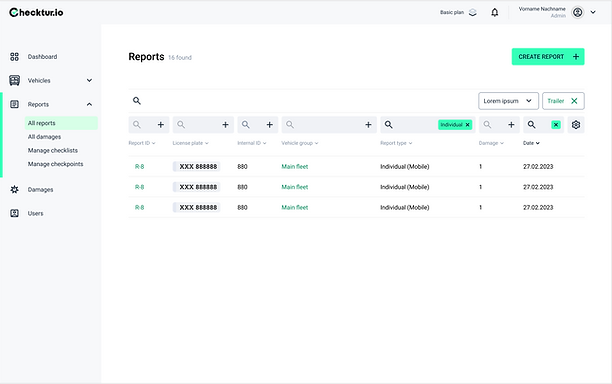Open All damages in sidebar
This screenshot has width=612, height=384.
[44, 137]
